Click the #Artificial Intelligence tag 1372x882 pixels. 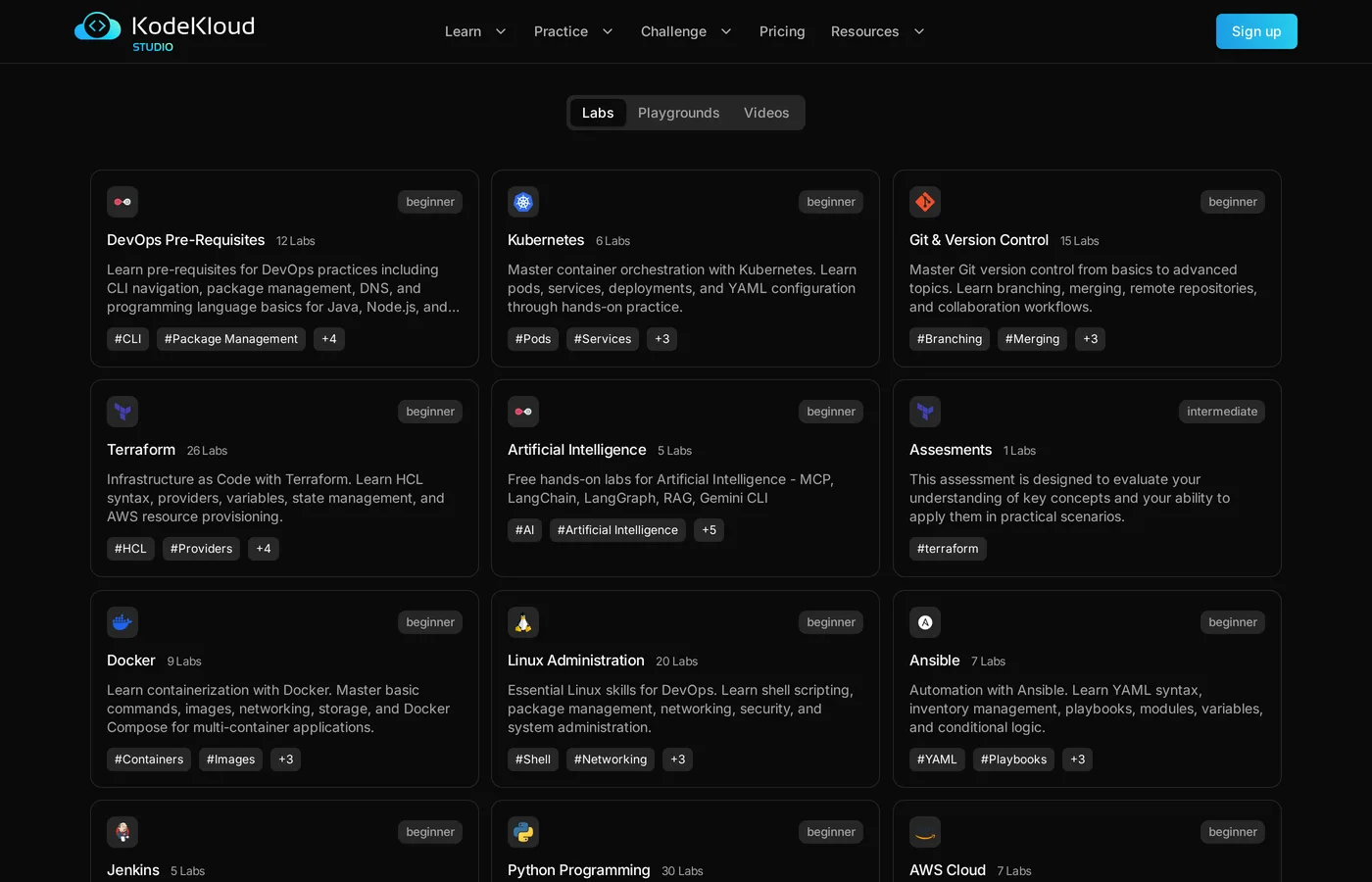[617, 530]
